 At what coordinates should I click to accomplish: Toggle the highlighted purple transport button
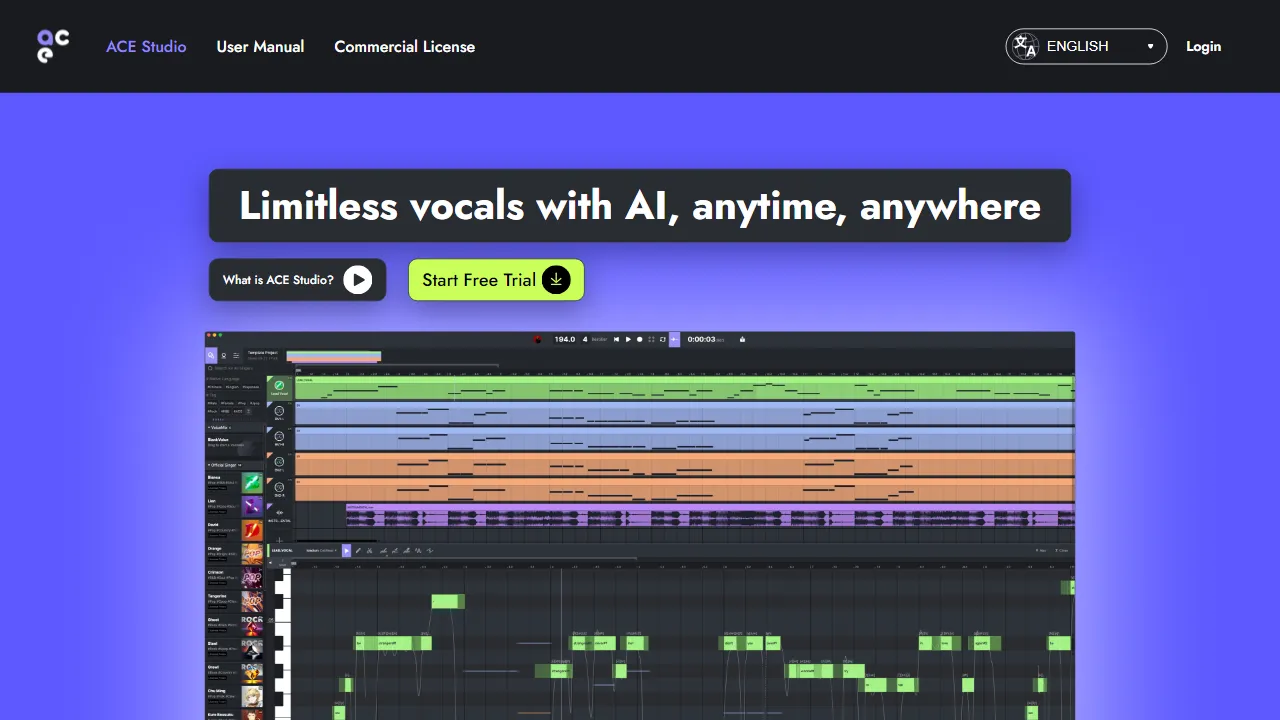[x=674, y=340]
